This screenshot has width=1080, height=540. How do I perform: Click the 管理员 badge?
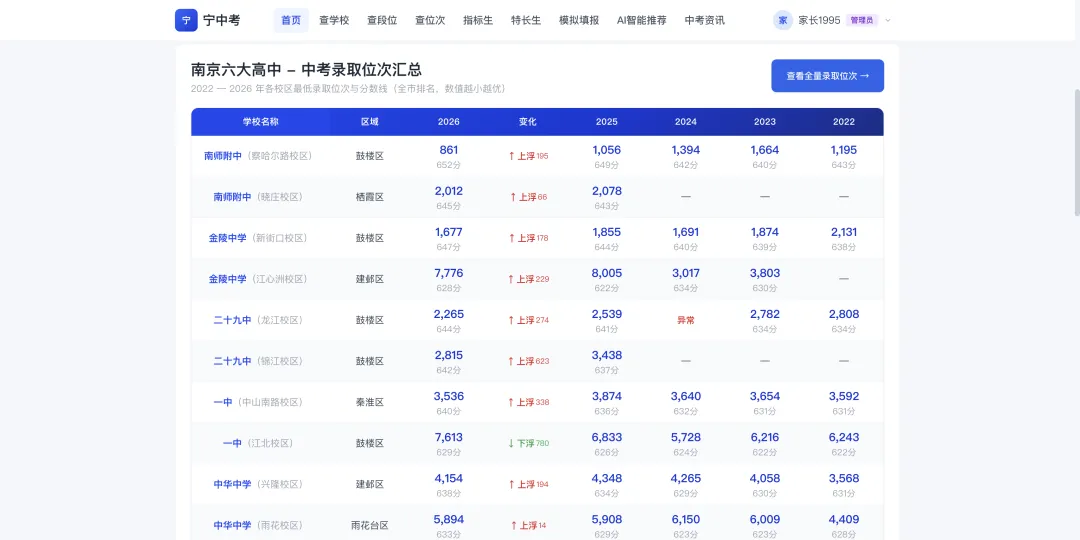[x=862, y=20]
